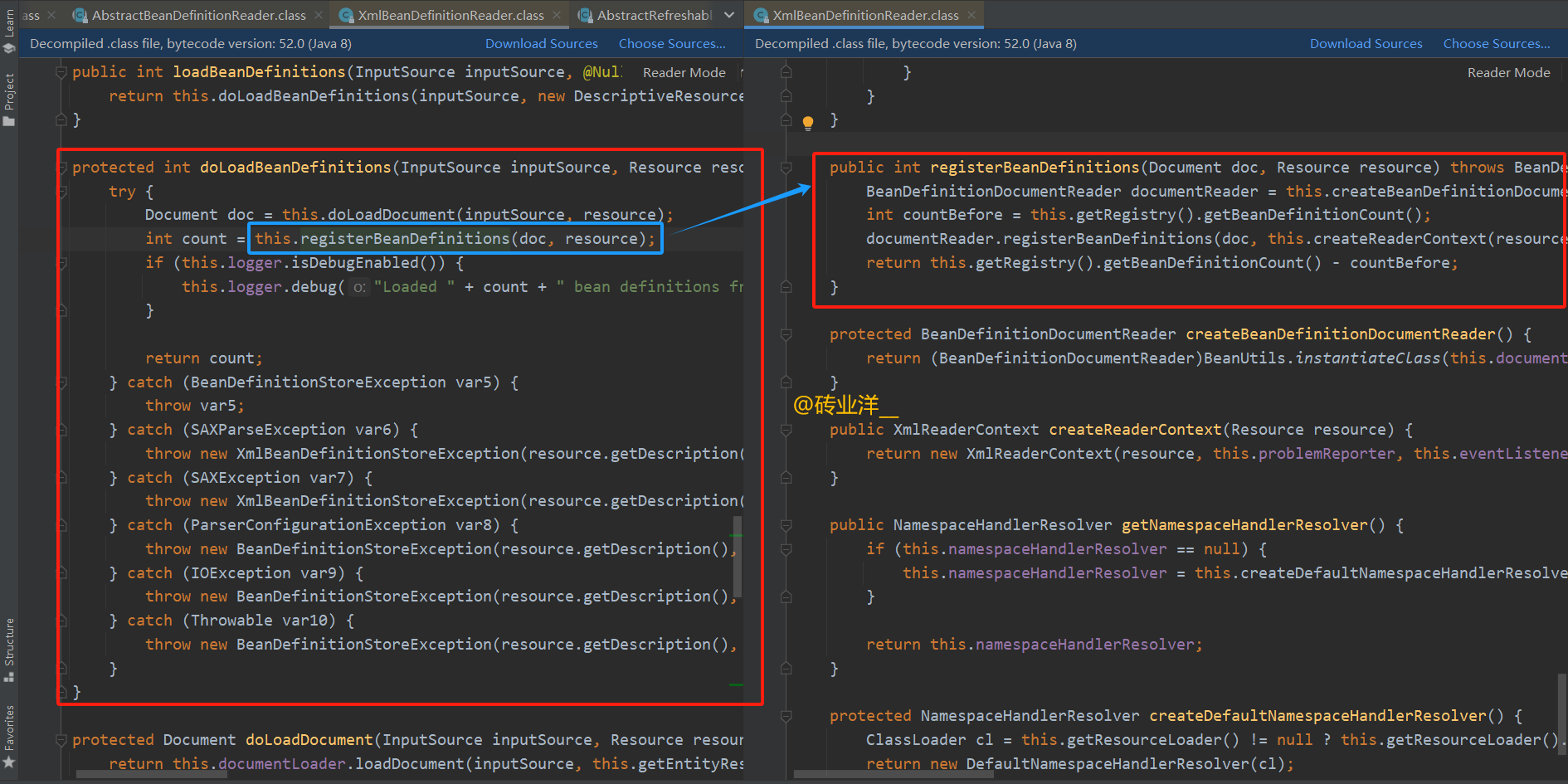Collapse getNamespaceHandlerResolver method fold marker
This screenshot has height=784, width=1568.
[x=786, y=525]
